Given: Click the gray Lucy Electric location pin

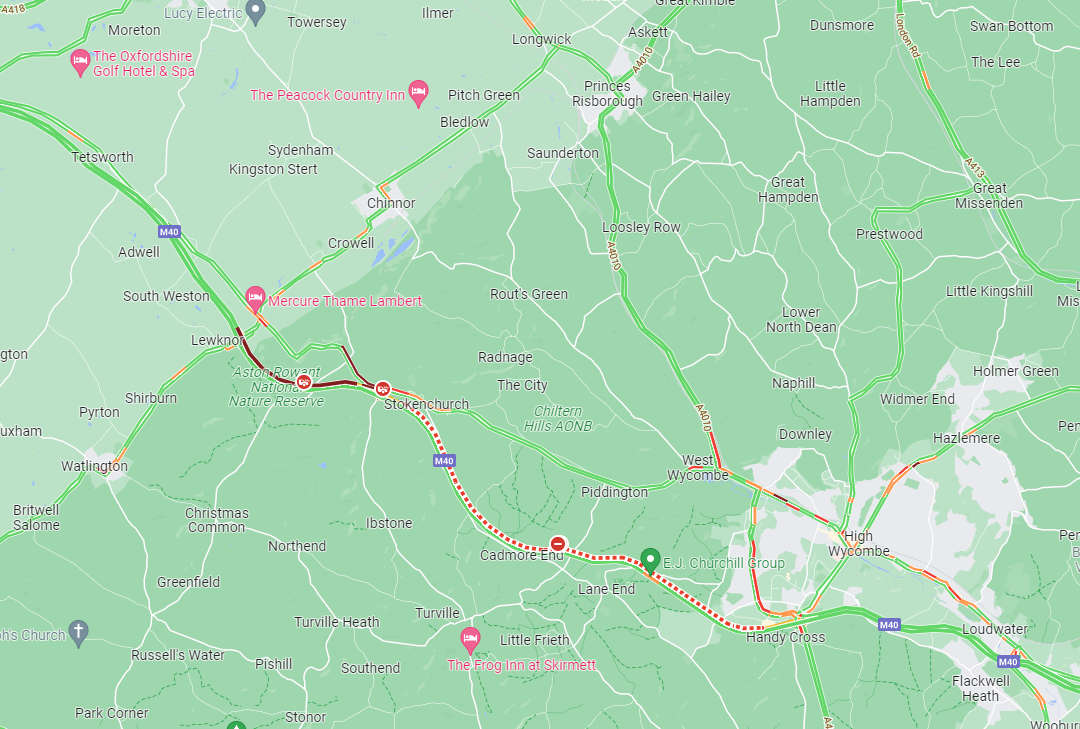Looking at the screenshot, I should 256,12.
